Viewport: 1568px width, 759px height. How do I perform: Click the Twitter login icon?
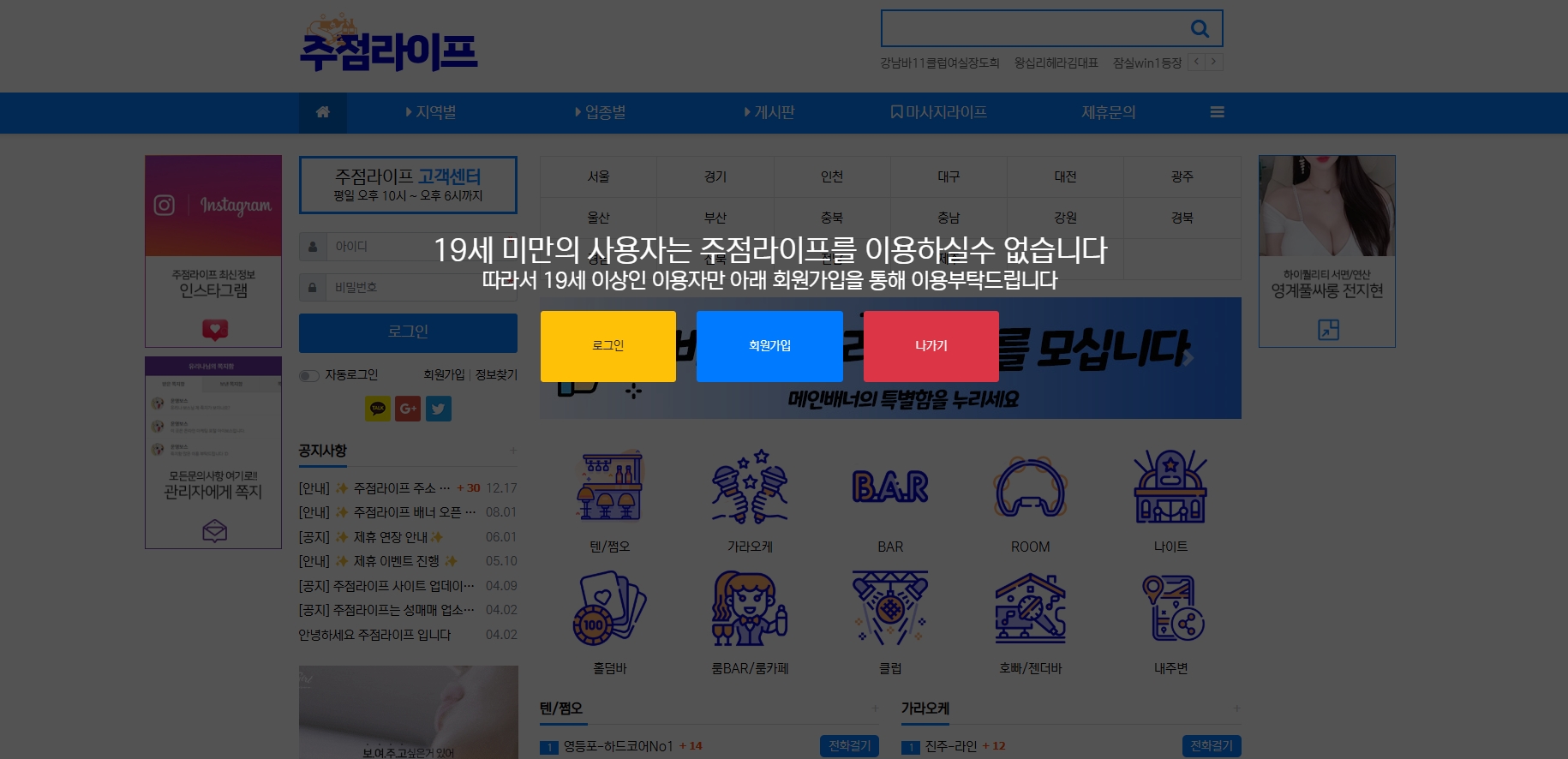click(x=439, y=409)
